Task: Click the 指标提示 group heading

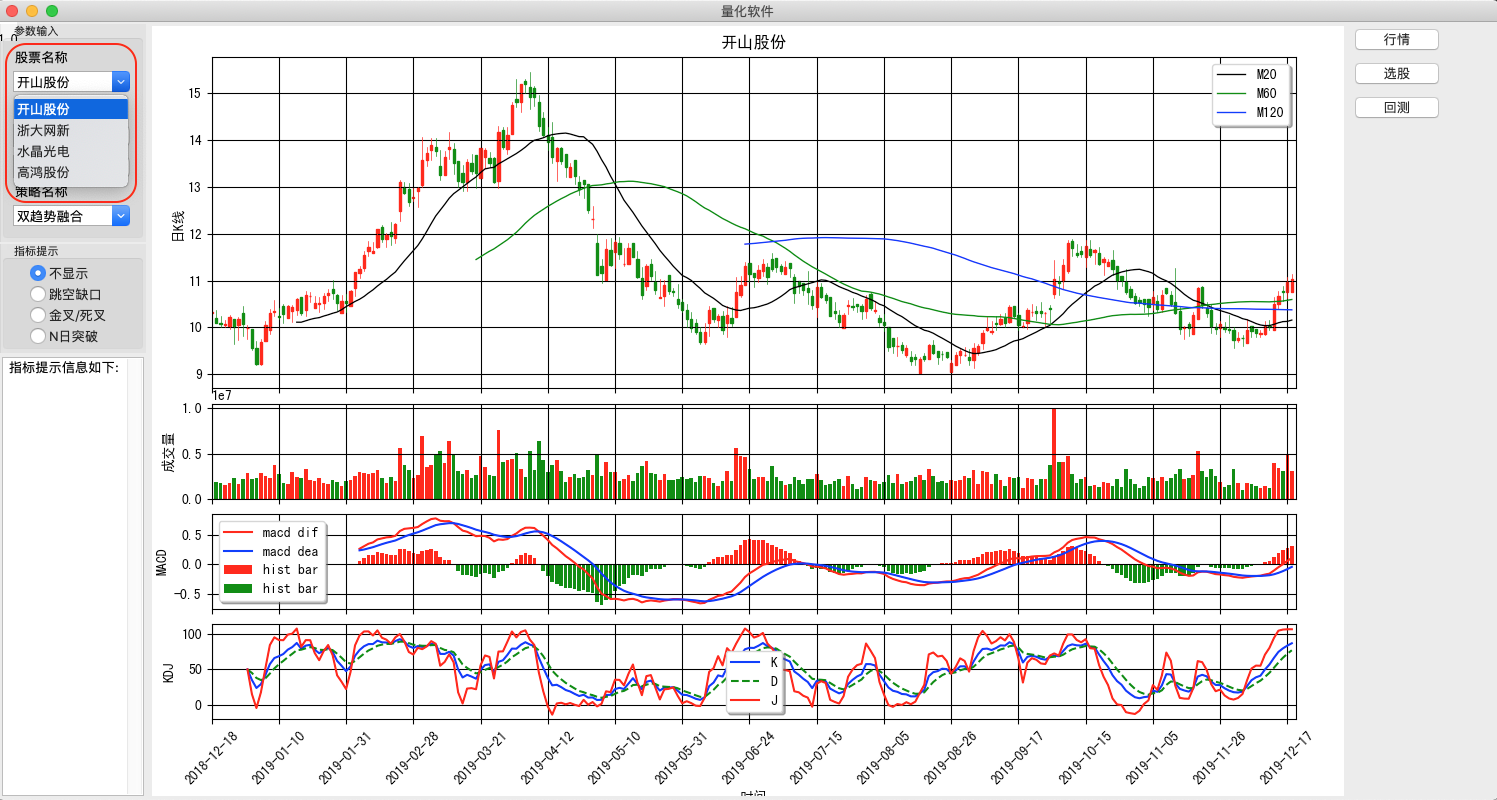Action: click(x=36, y=250)
